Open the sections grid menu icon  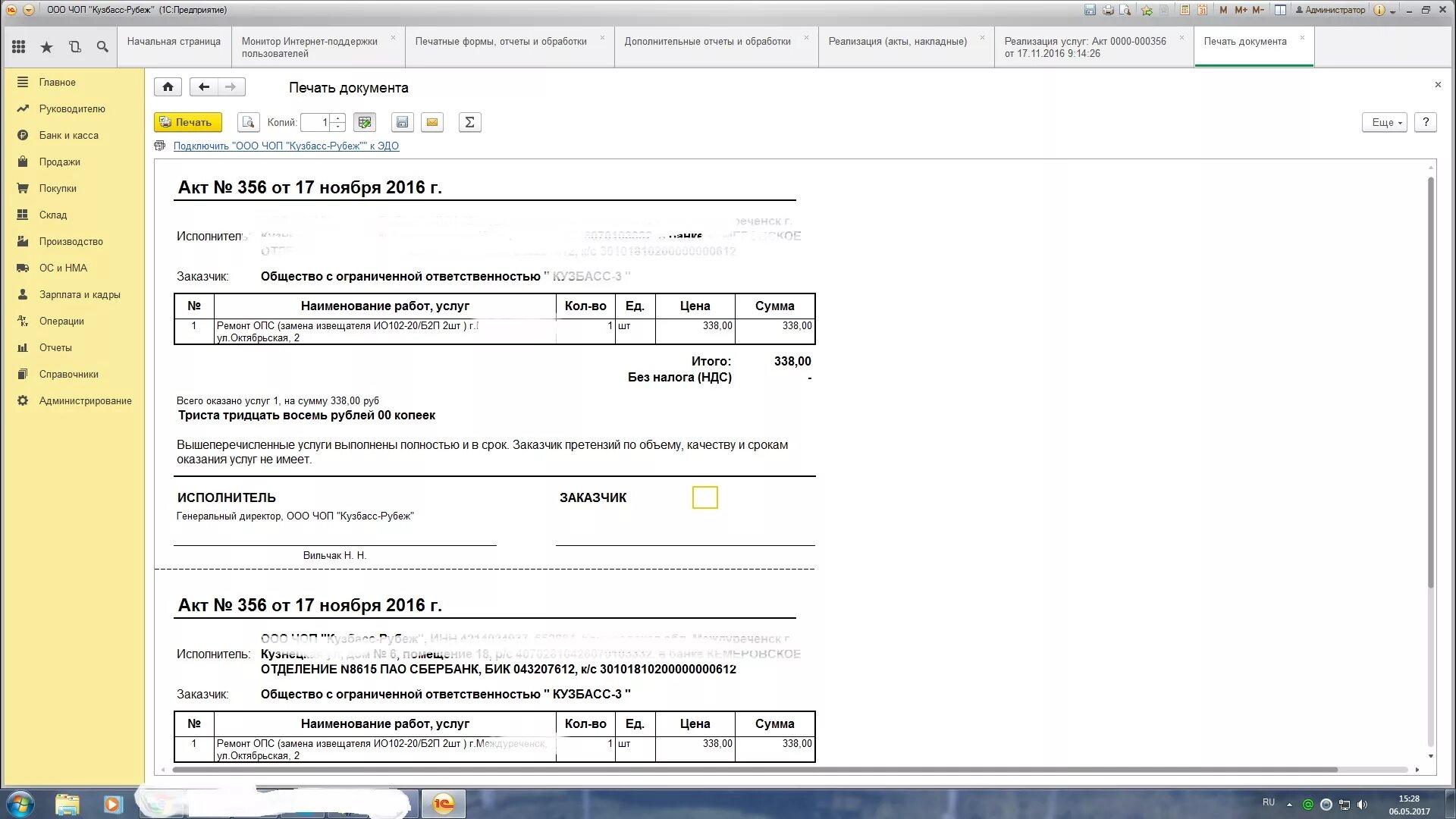click(x=18, y=47)
